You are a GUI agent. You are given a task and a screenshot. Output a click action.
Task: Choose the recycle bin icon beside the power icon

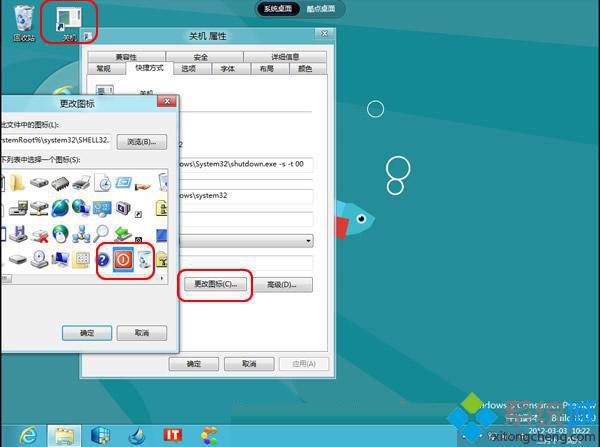[x=145, y=260]
